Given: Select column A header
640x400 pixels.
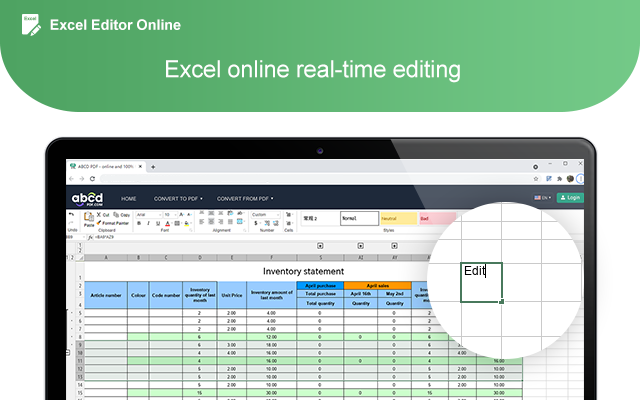Looking at the screenshot, I should coord(106,258).
